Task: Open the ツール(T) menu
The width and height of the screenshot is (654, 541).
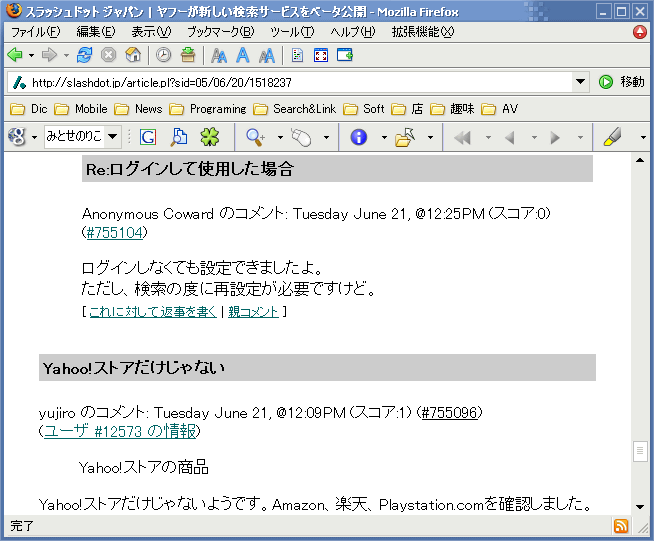Action: pos(292,32)
